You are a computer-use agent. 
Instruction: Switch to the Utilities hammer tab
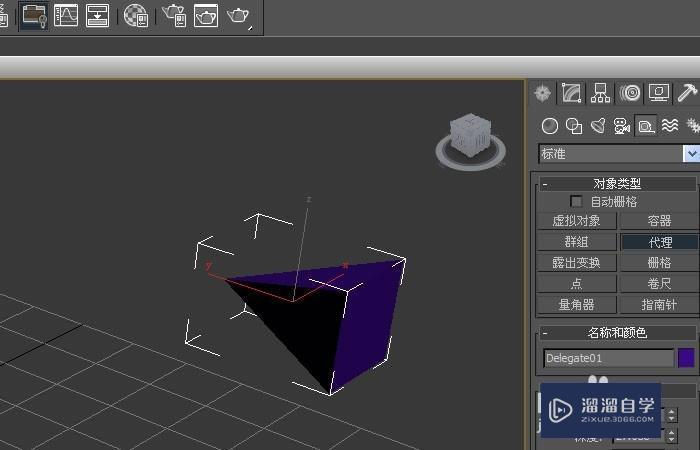coord(688,93)
